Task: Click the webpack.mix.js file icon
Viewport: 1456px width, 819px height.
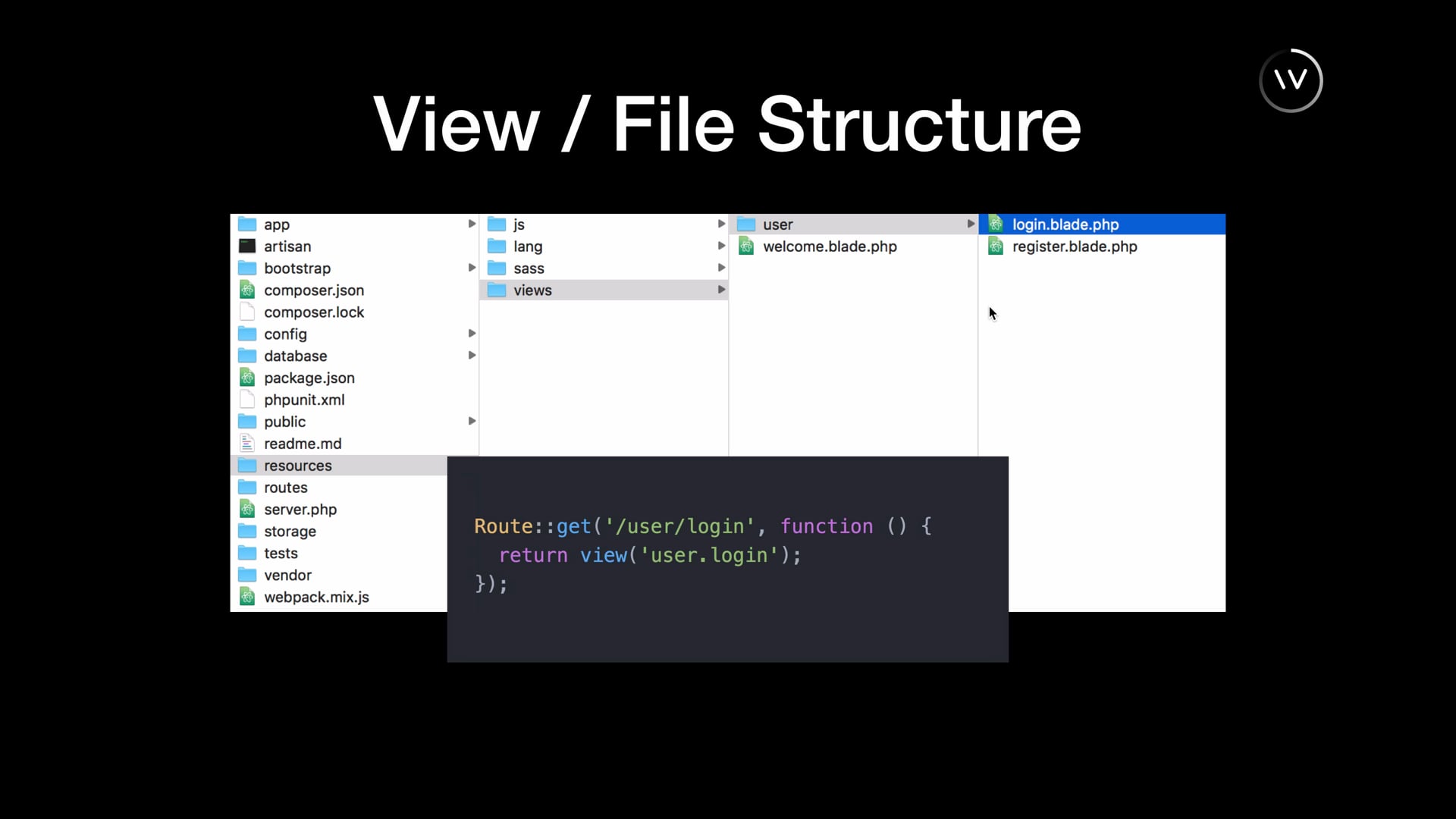Action: click(247, 597)
